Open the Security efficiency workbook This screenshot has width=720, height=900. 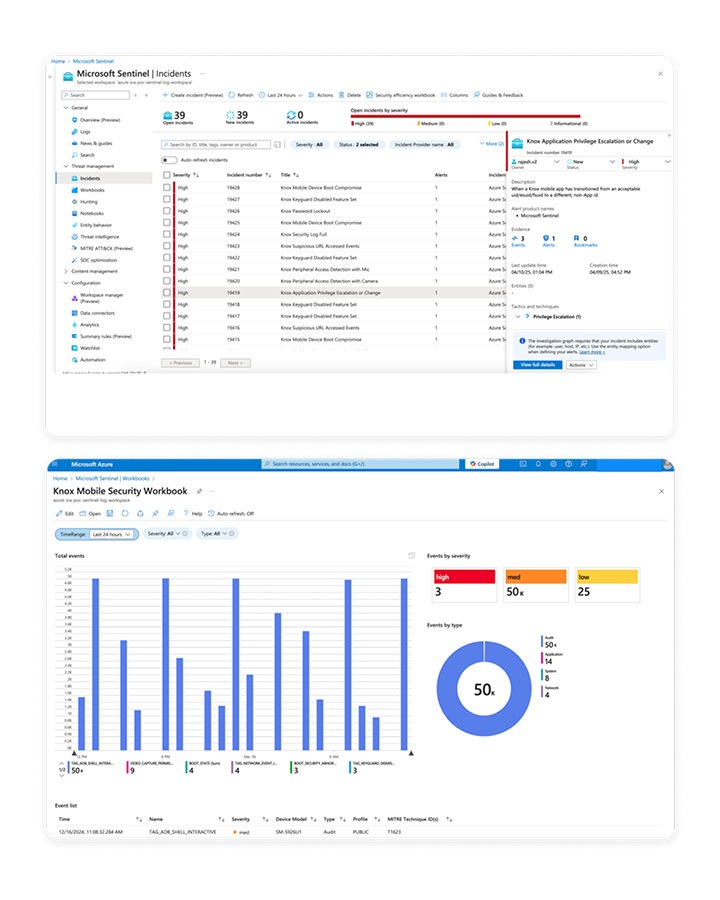click(401, 95)
